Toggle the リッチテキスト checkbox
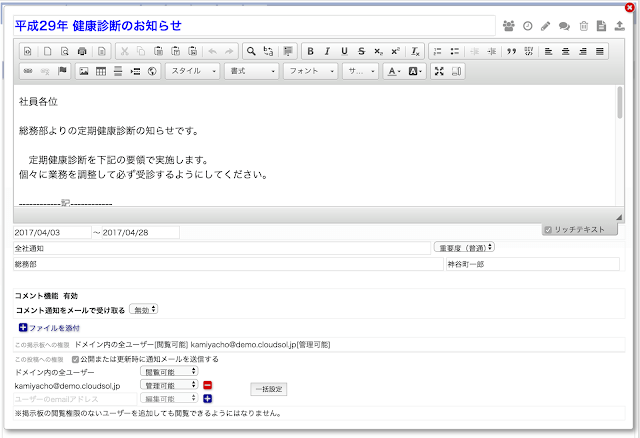640x438 pixels. (548, 230)
